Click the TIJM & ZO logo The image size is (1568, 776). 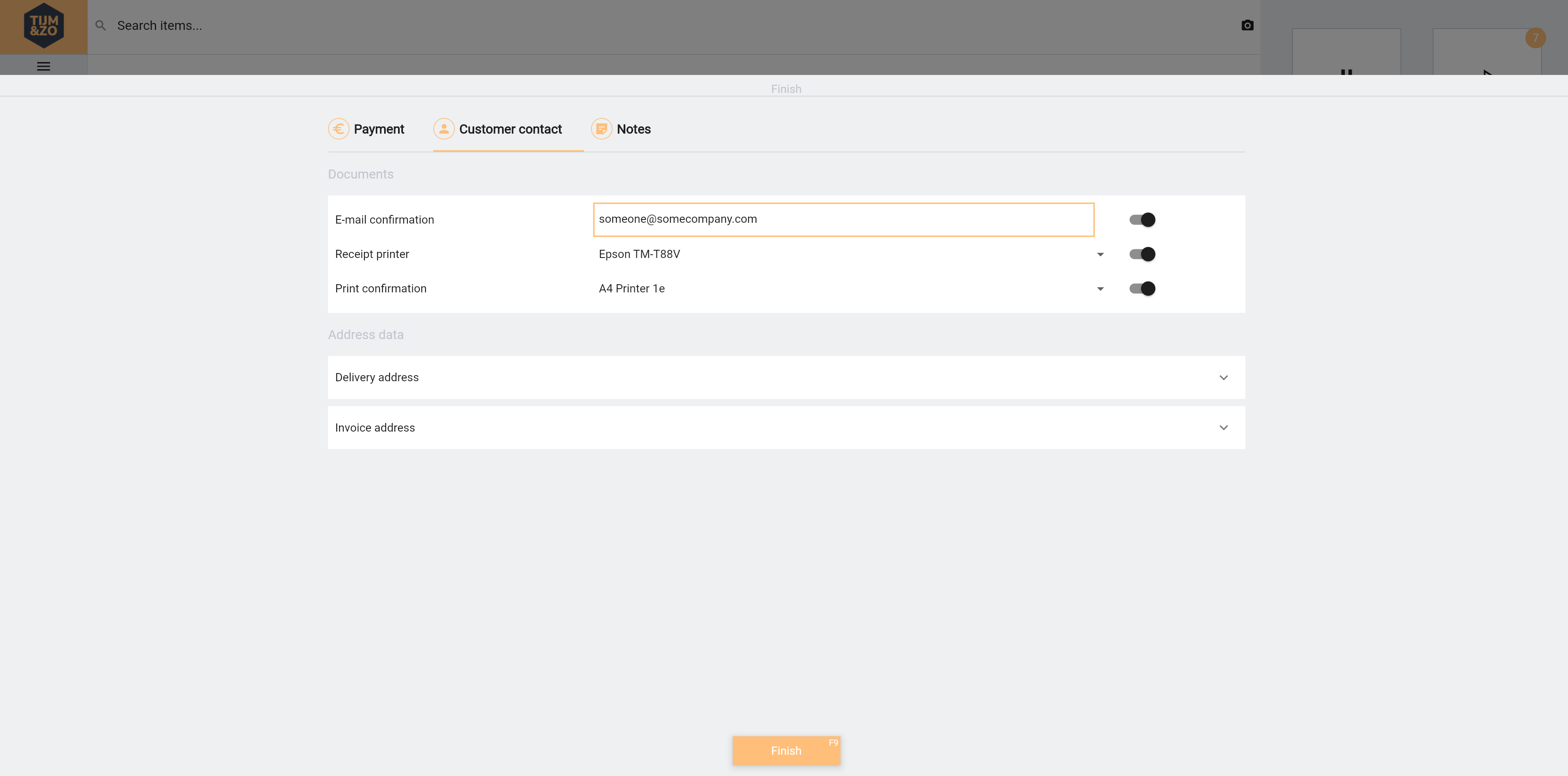pyautogui.click(x=43, y=26)
